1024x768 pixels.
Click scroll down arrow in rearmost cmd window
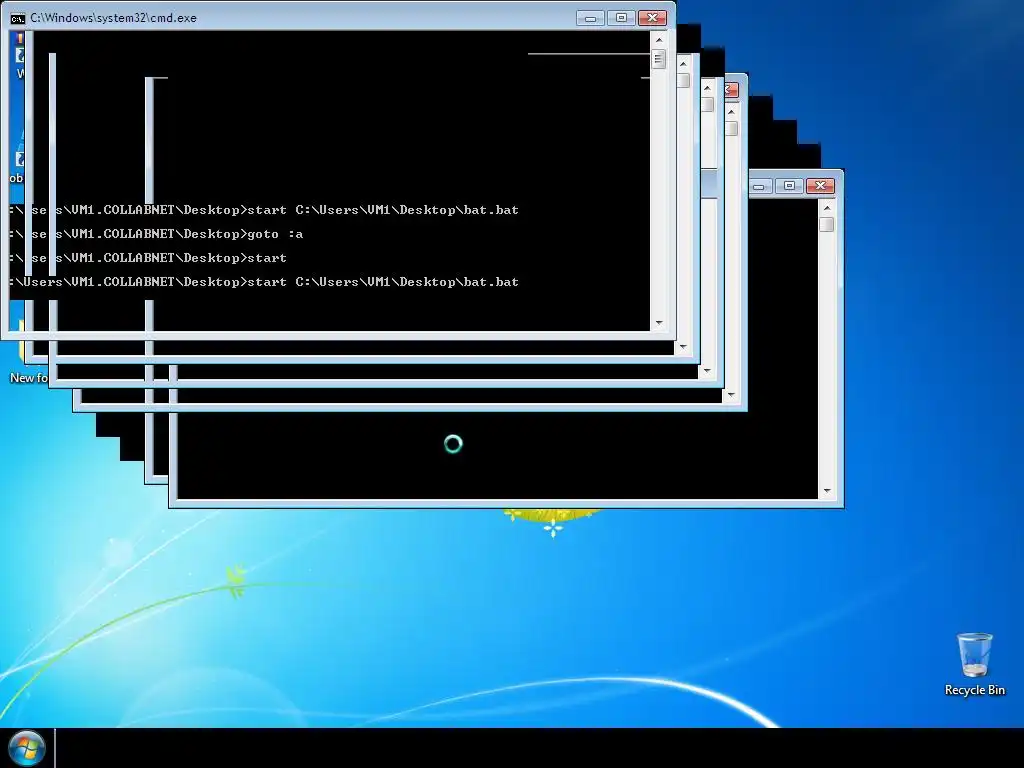tap(827, 491)
